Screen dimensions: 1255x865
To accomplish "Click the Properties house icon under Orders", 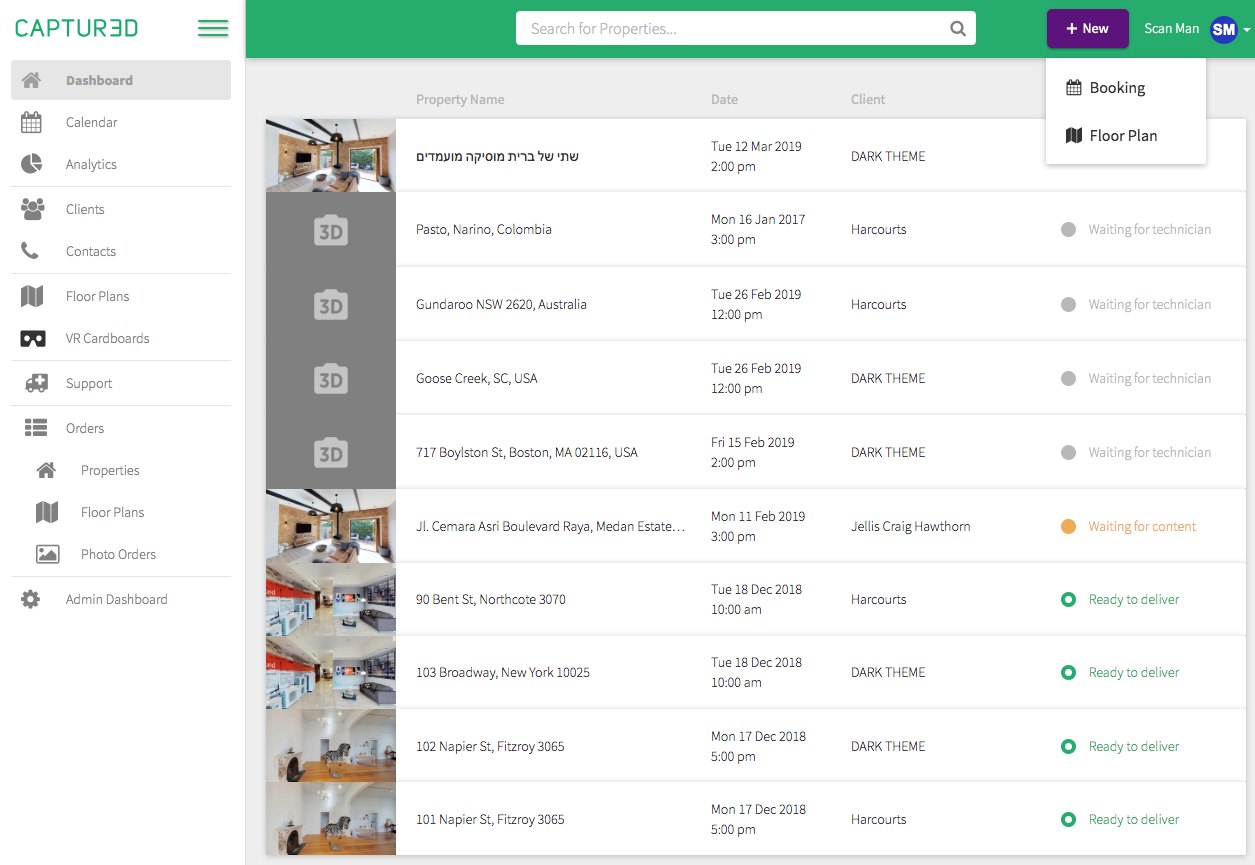I will (x=46, y=470).
